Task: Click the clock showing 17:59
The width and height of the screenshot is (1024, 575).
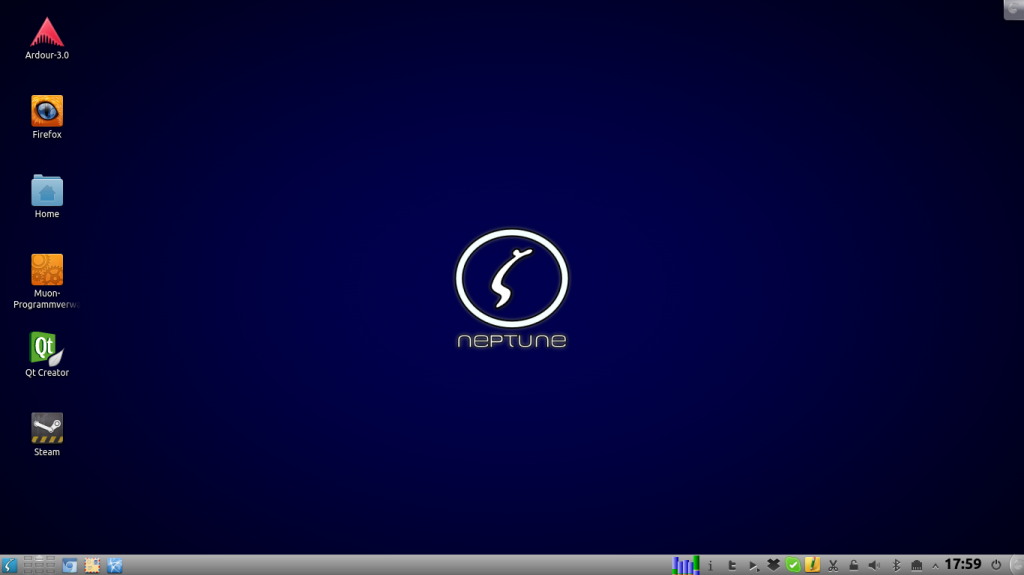Action: (962, 565)
